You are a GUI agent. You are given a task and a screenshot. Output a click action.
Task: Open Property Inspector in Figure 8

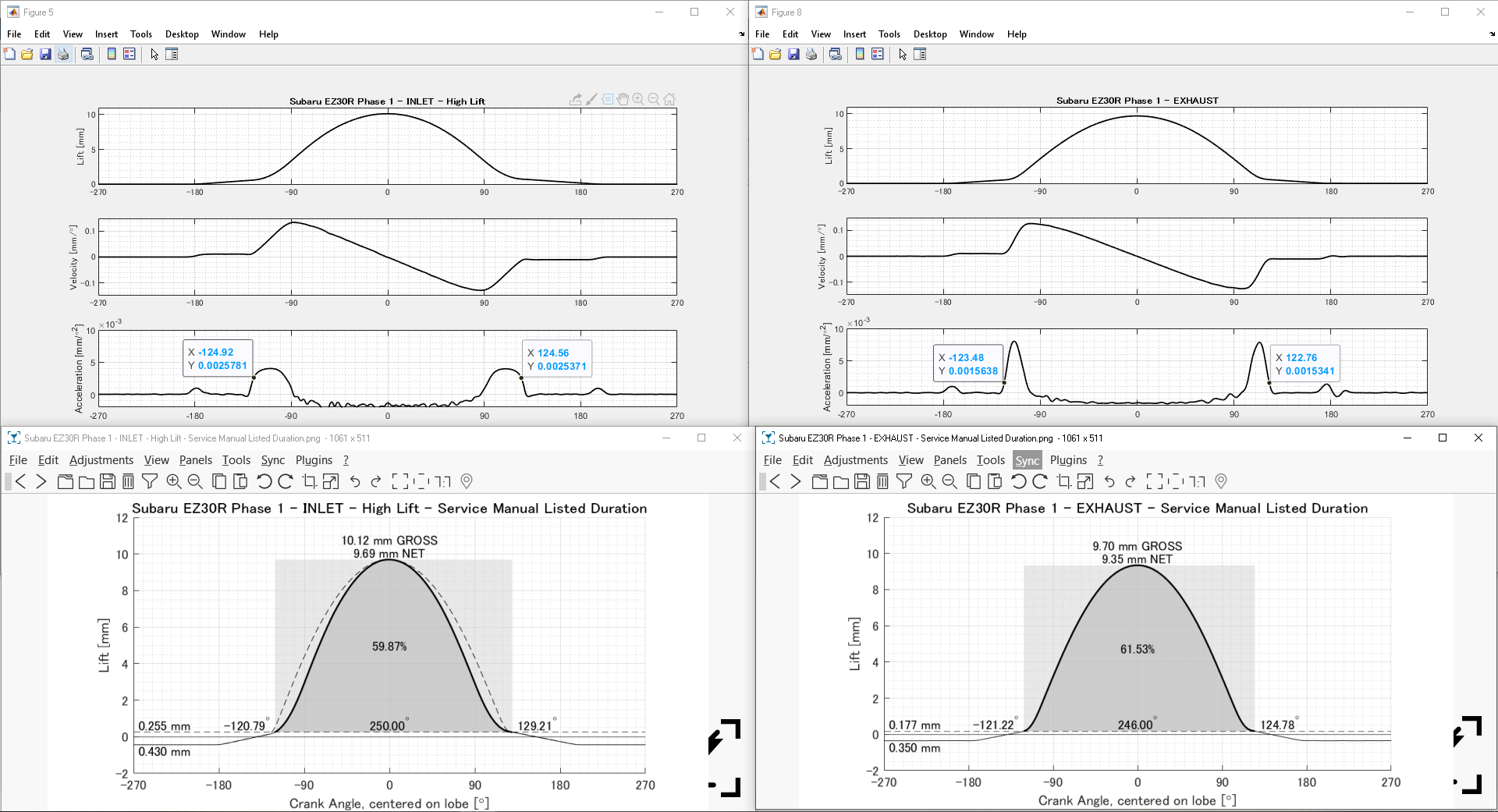(920, 54)
